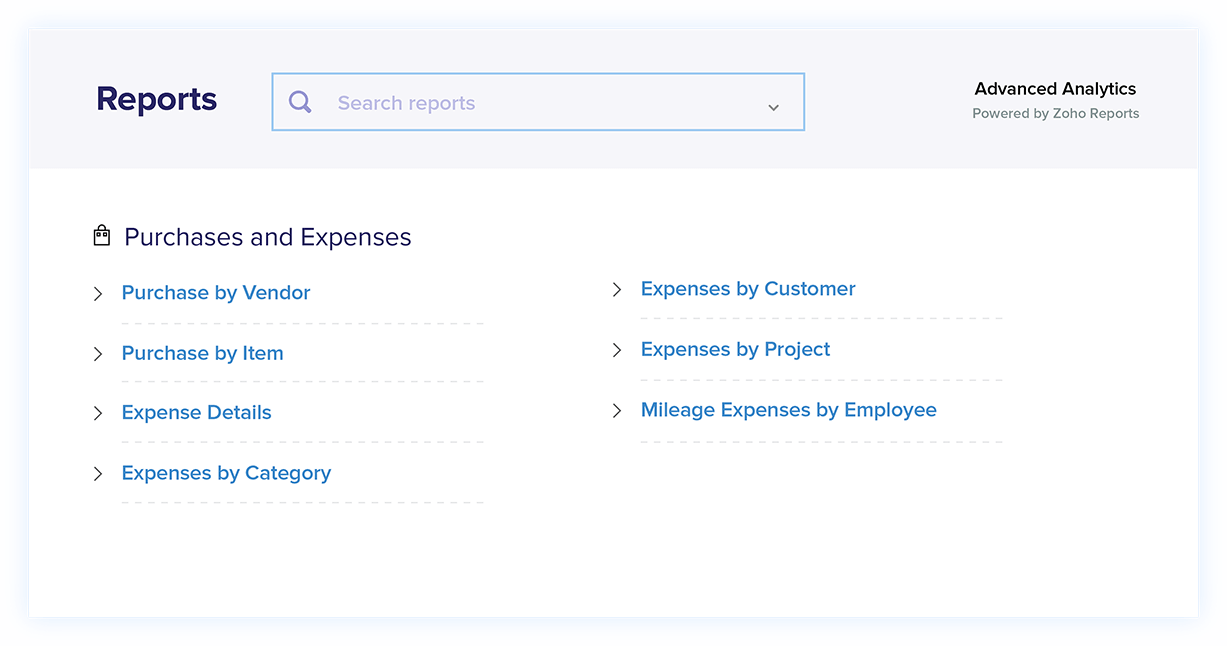This screenshot has height=646, width=1227.
Task: Open Mileage Expenses by Employee report
Action: point(788,410)
